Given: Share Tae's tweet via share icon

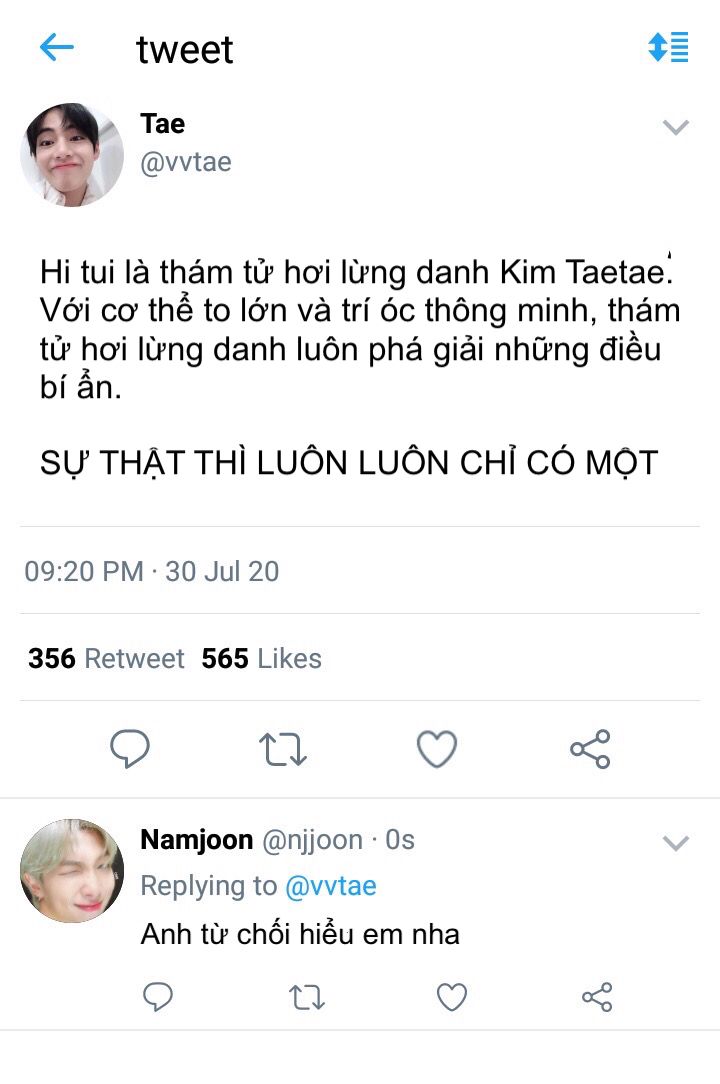Looking at the screenshot, I should [x=590, y=749].
